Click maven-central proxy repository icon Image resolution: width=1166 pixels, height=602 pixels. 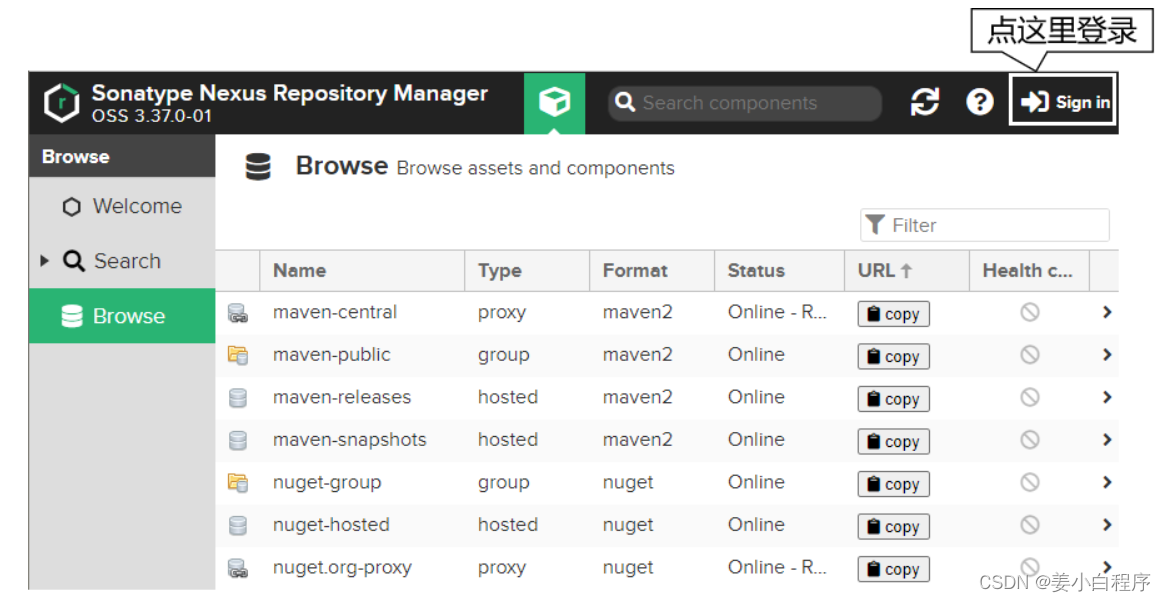(x=238, y=313)
